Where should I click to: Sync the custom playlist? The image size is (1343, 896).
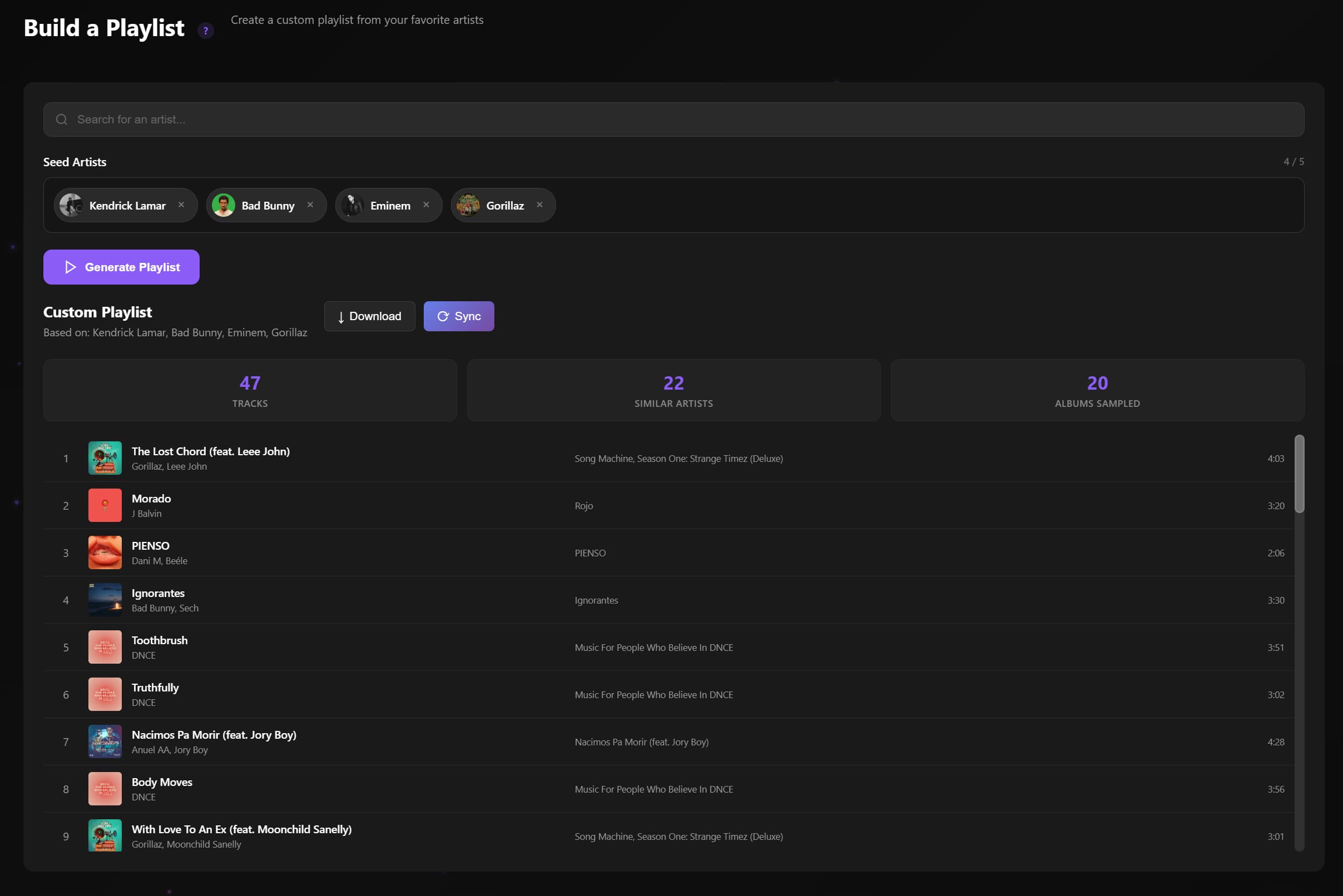(459, 316)
